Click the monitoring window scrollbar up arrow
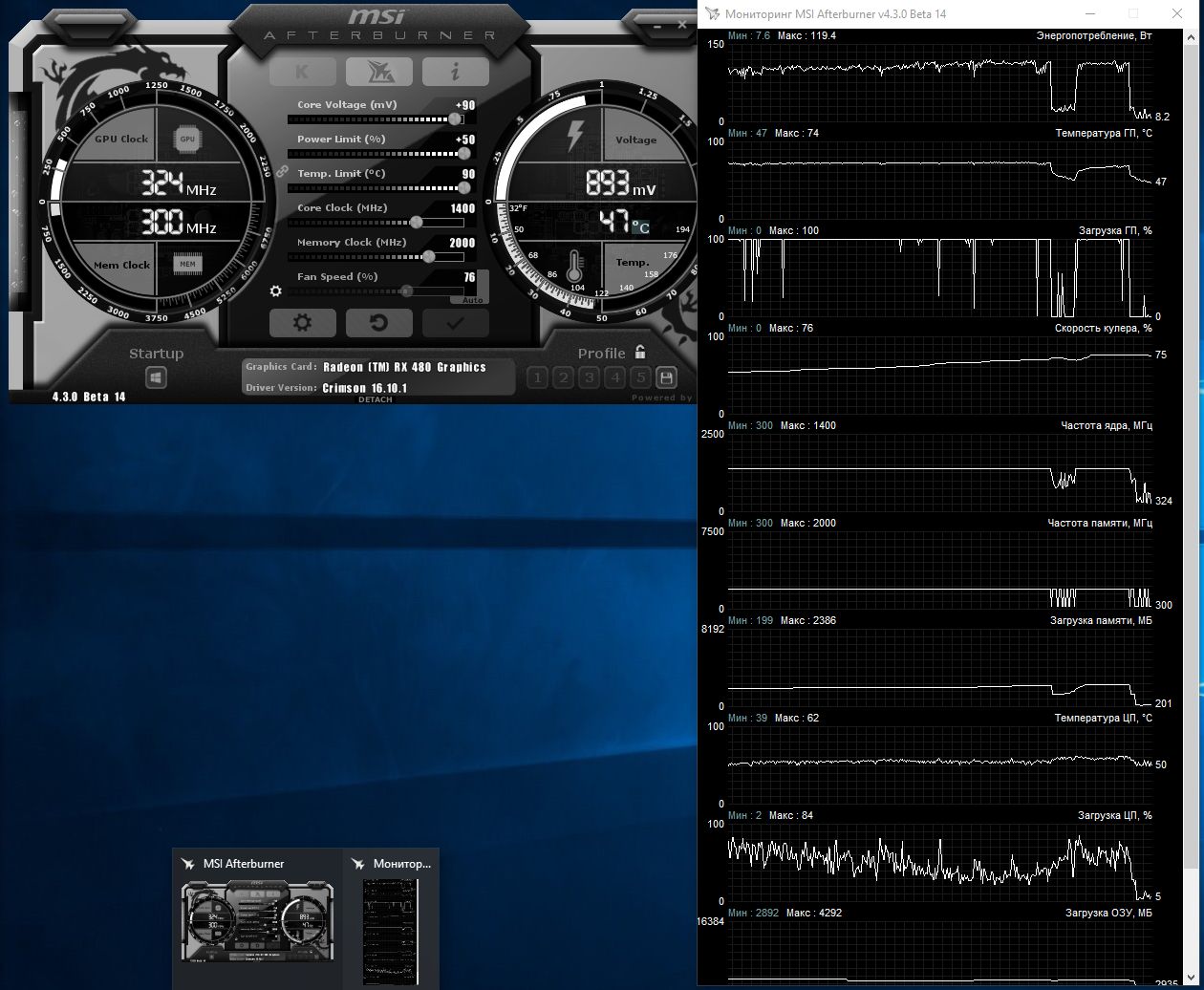 (1191, 37)
